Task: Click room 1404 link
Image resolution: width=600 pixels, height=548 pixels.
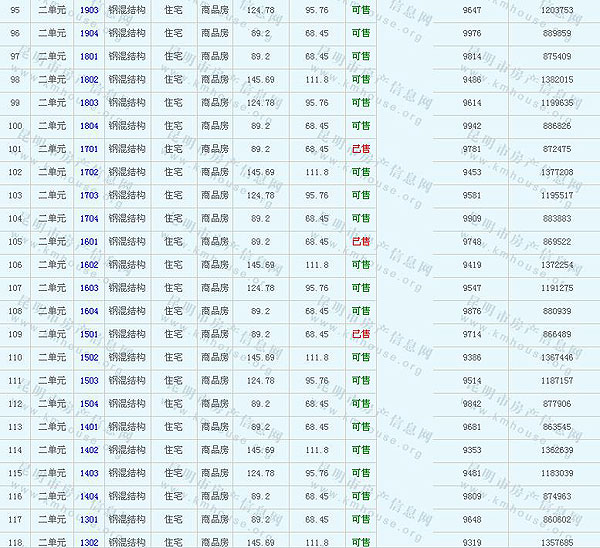Action: pyautogui.click(x=88, y=496)
